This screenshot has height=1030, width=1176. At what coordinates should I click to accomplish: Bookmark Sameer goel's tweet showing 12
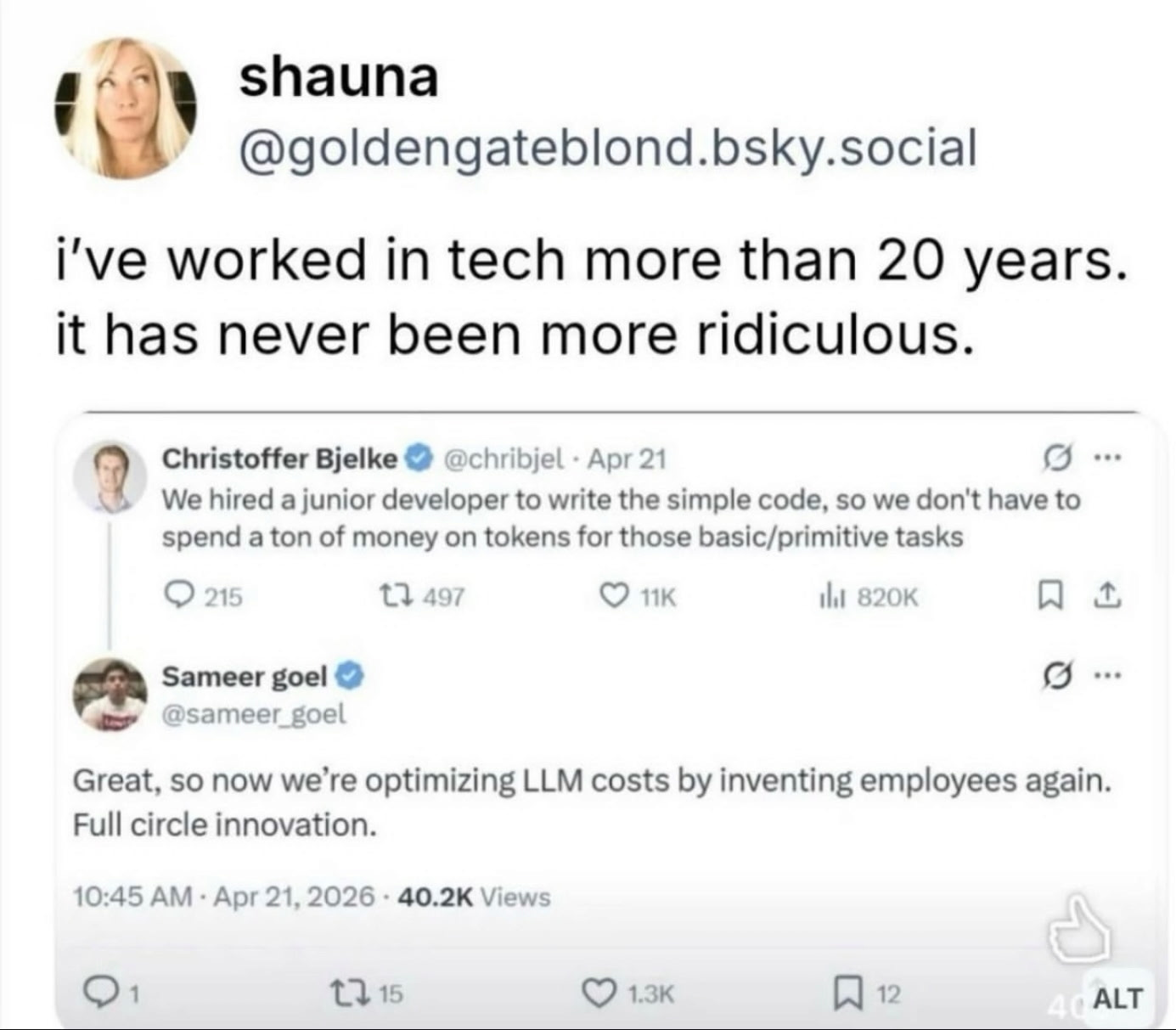click(x=846, y=993)
